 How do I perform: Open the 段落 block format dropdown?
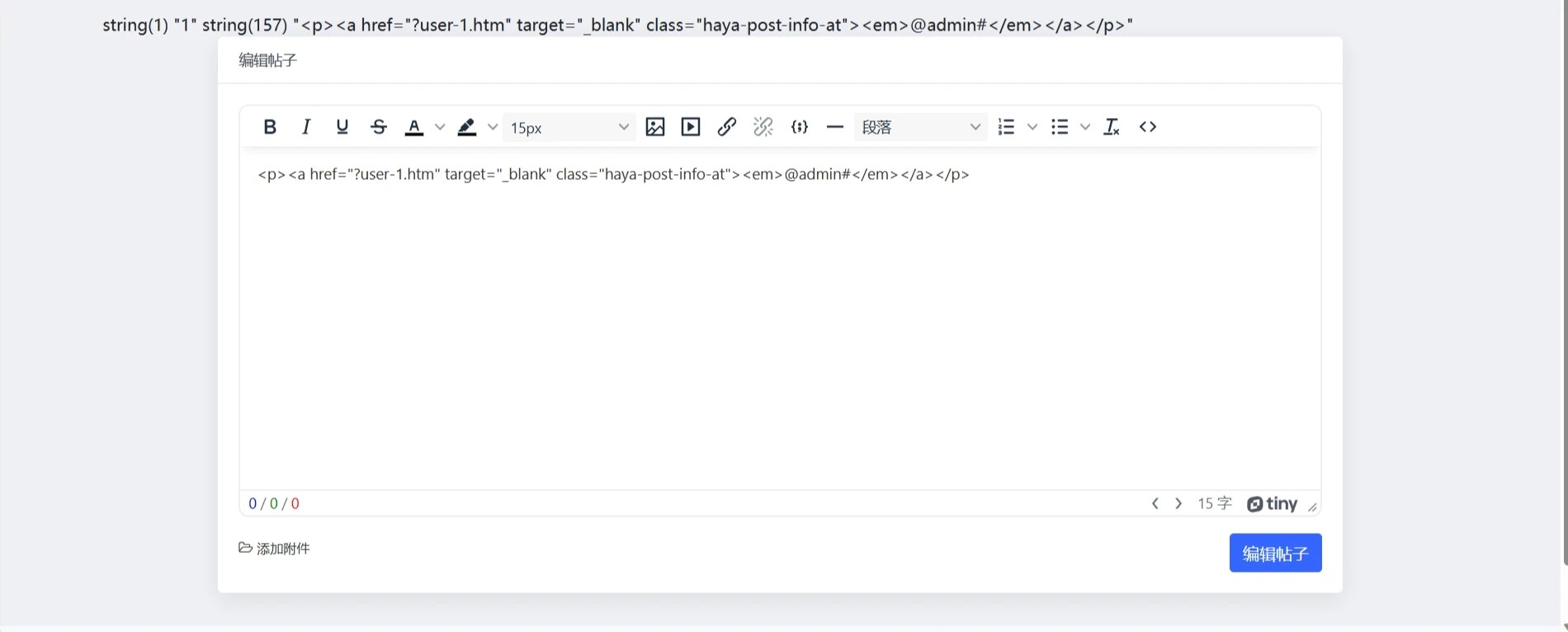921,127
